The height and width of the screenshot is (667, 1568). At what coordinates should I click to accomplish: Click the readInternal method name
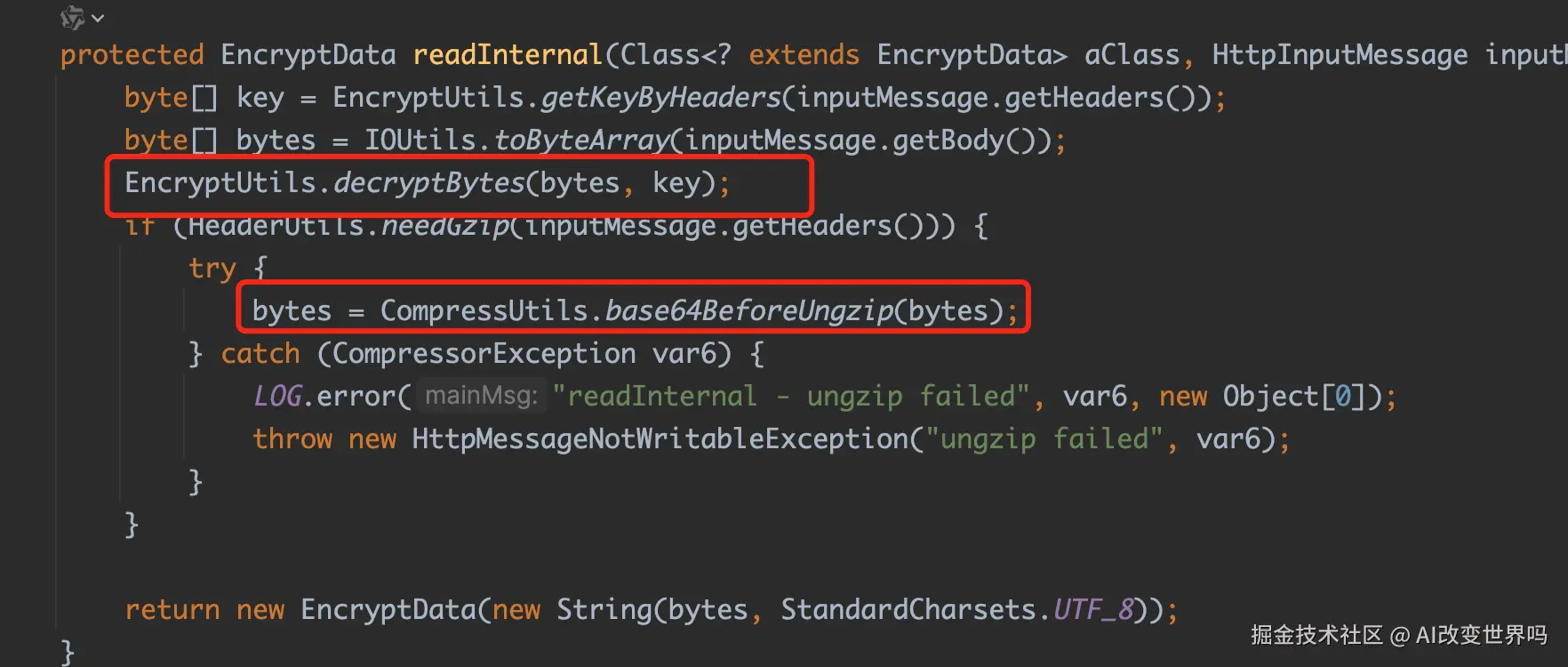pos(508,55)
